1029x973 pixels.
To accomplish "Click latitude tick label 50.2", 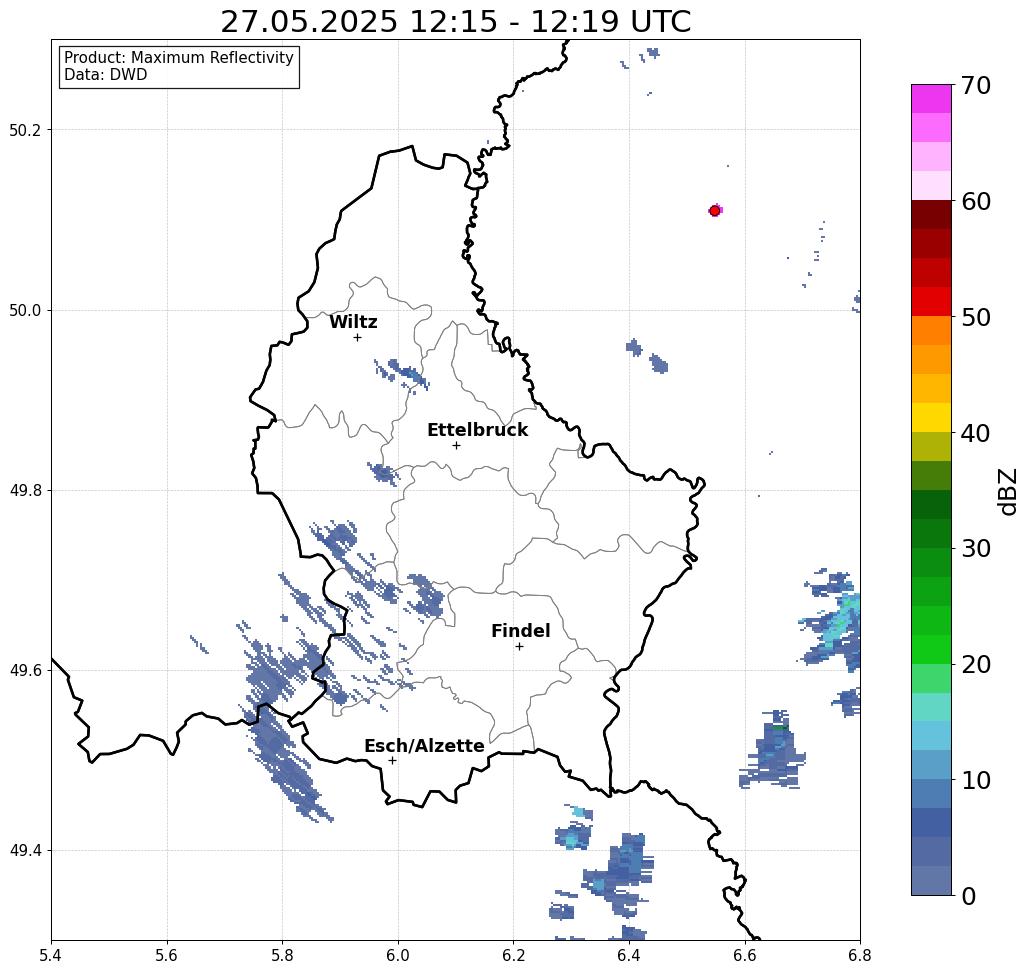I will pyautogui.click(x=25, y=131).
